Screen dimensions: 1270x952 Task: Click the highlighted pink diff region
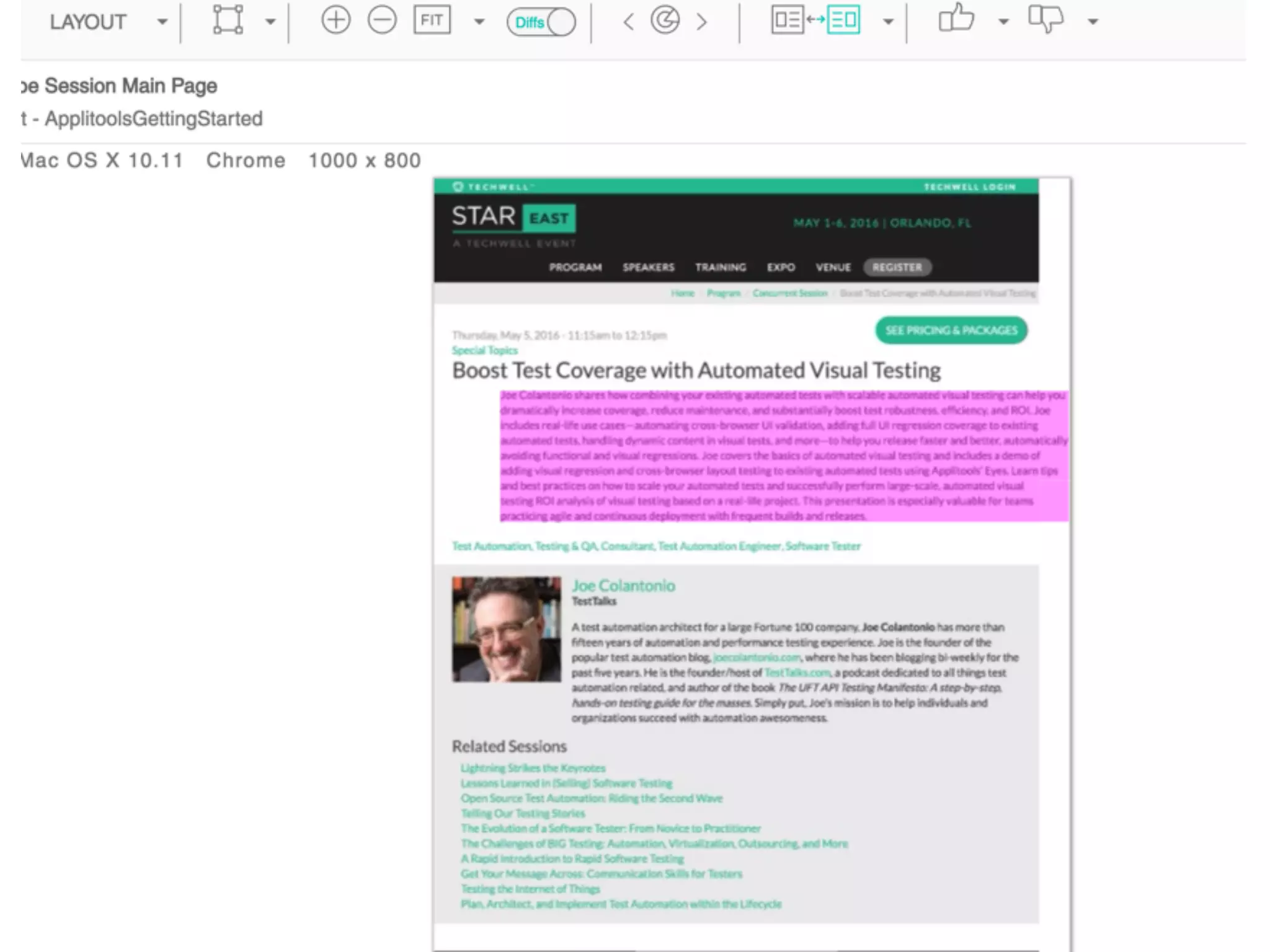point(784,455)
